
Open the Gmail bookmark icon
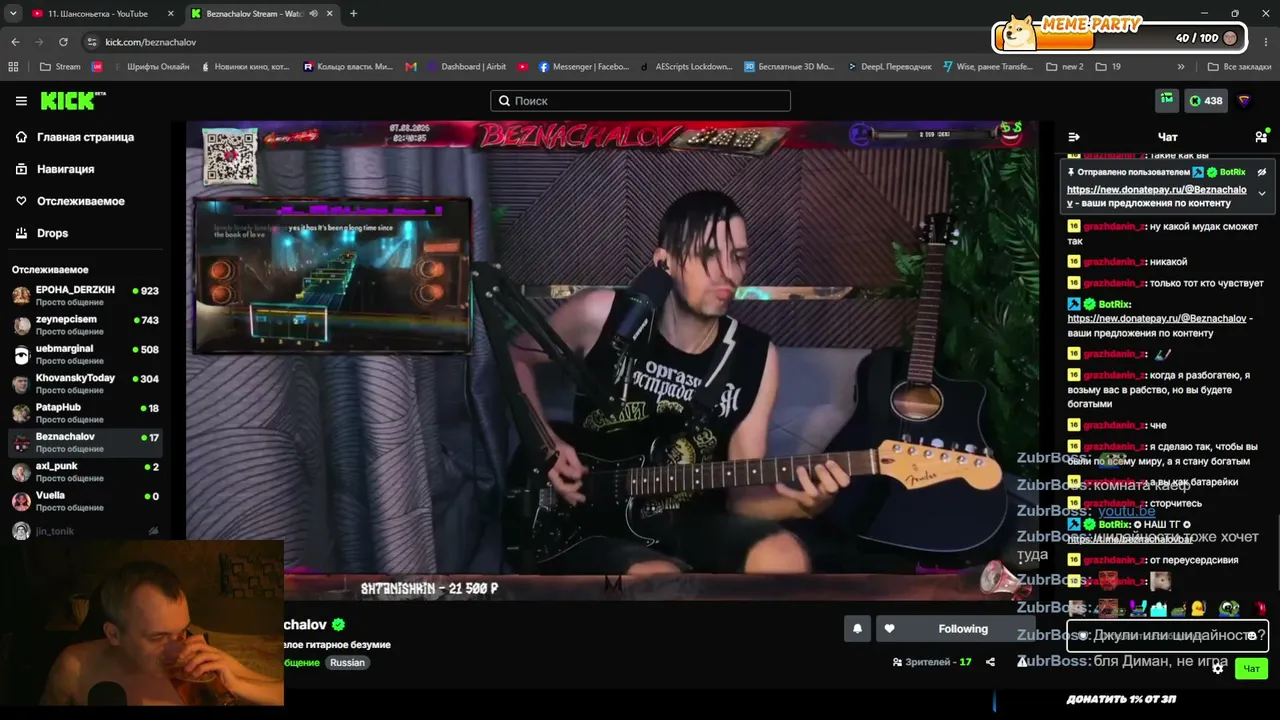411,67
